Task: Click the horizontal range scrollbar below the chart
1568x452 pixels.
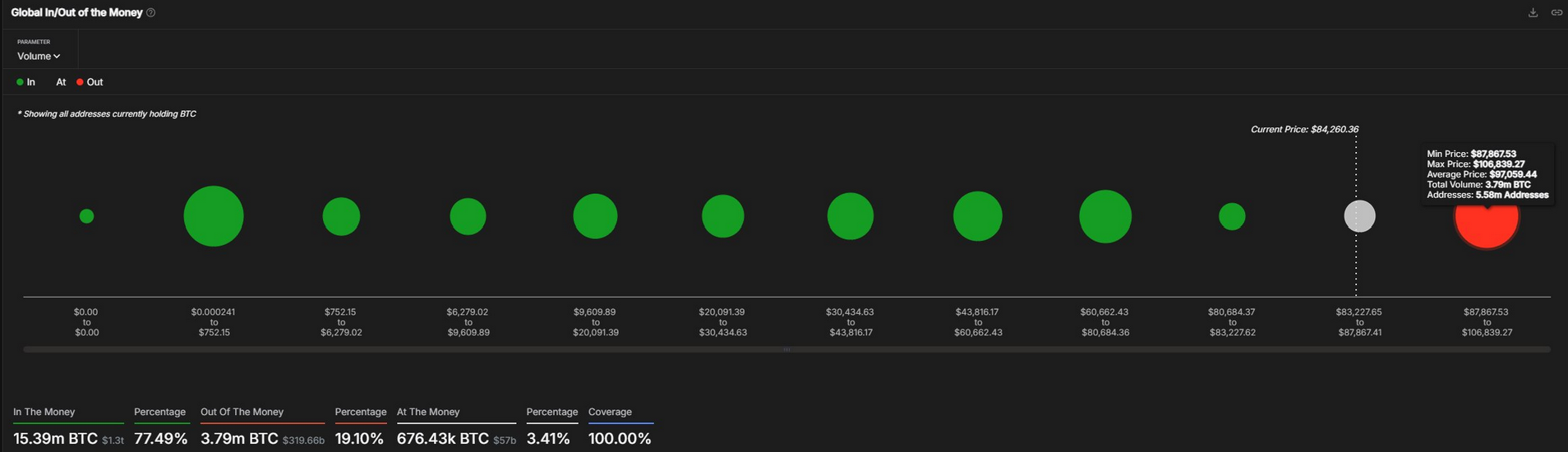Action: click(x=786, y=349)
